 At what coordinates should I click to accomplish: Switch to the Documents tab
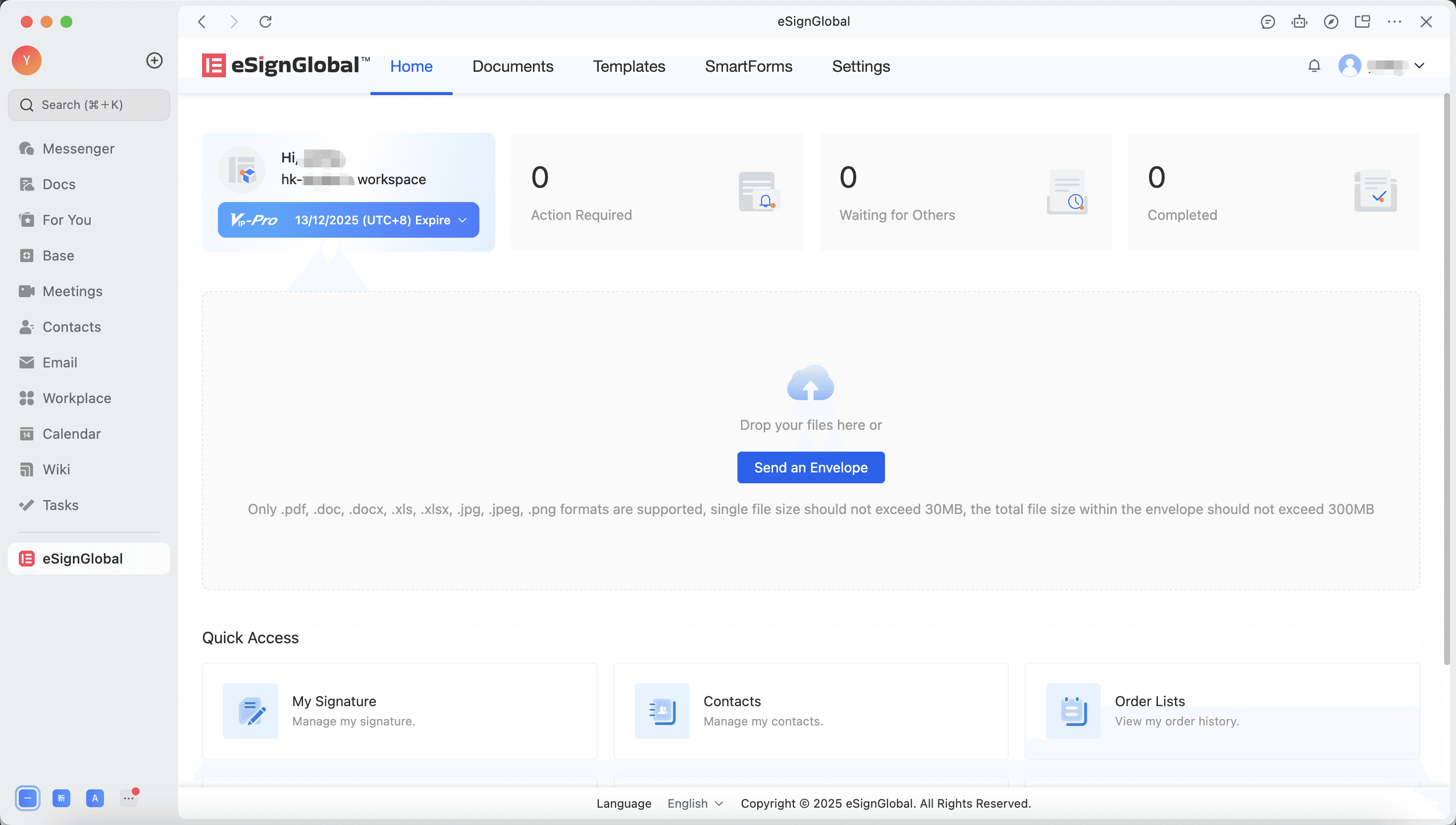512,66
